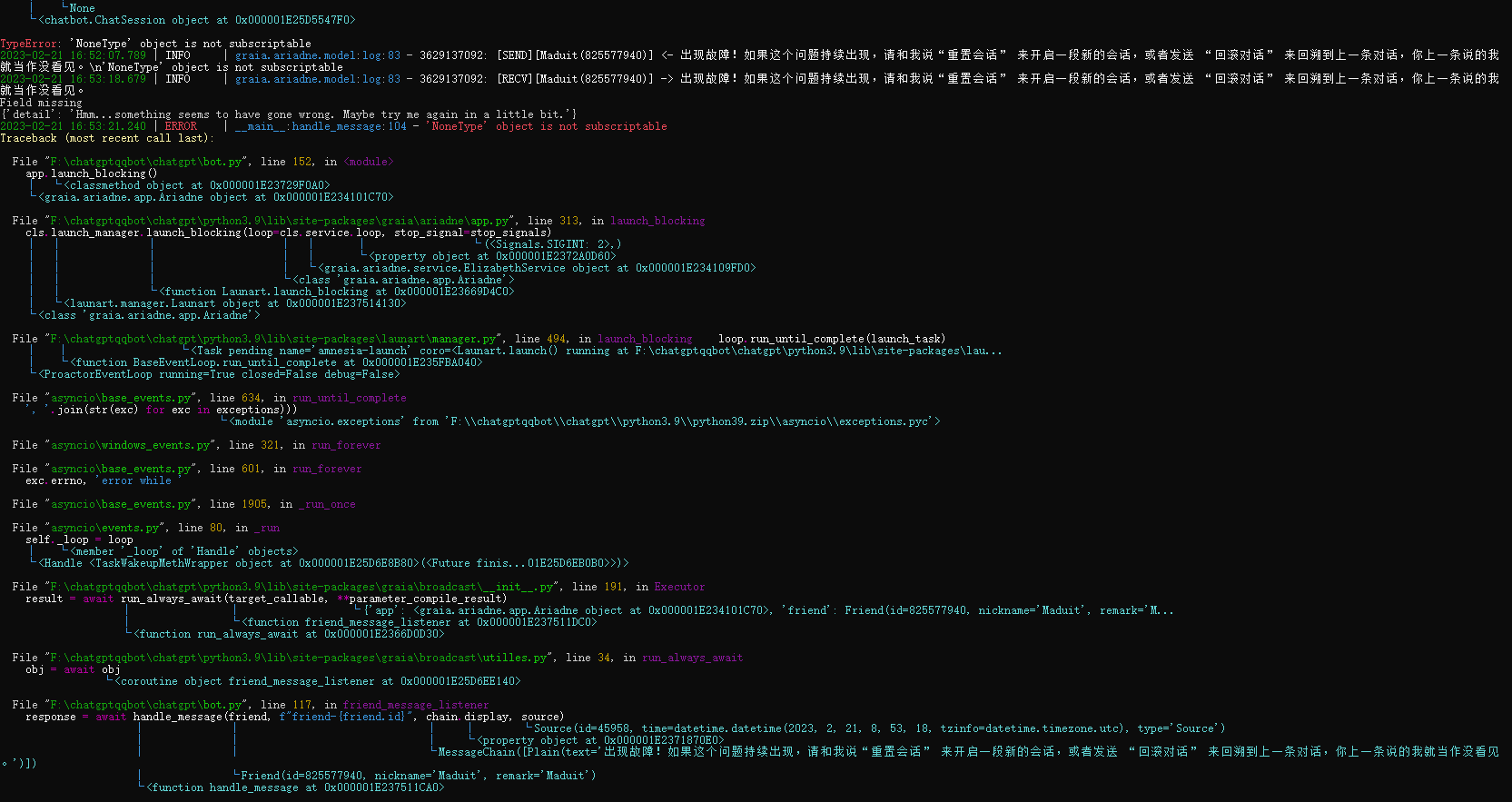Click the 'join(str(exc) for exc in exceptions)))' line

pos(163,410)
